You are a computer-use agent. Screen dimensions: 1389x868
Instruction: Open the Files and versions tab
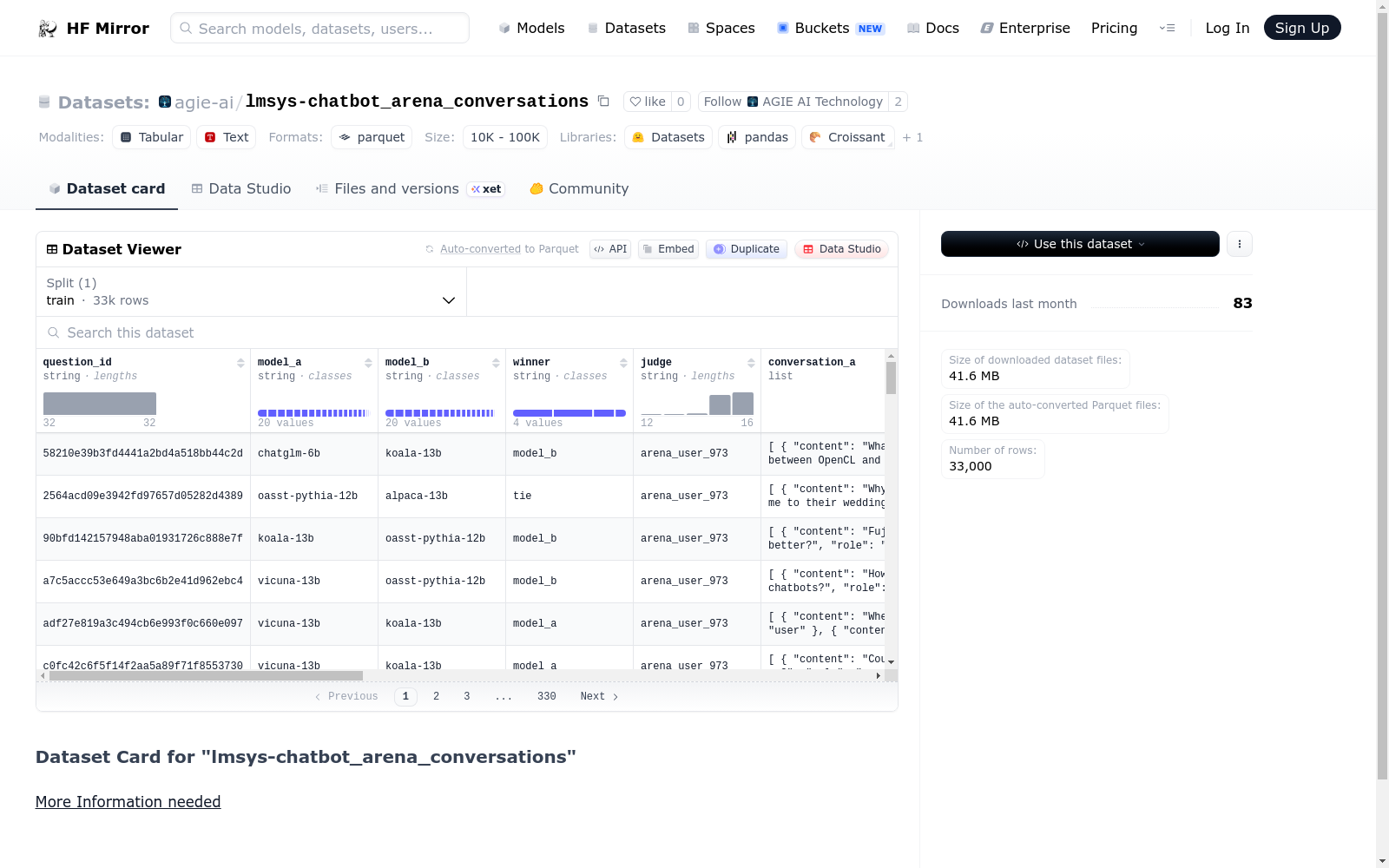coord(410,188)
